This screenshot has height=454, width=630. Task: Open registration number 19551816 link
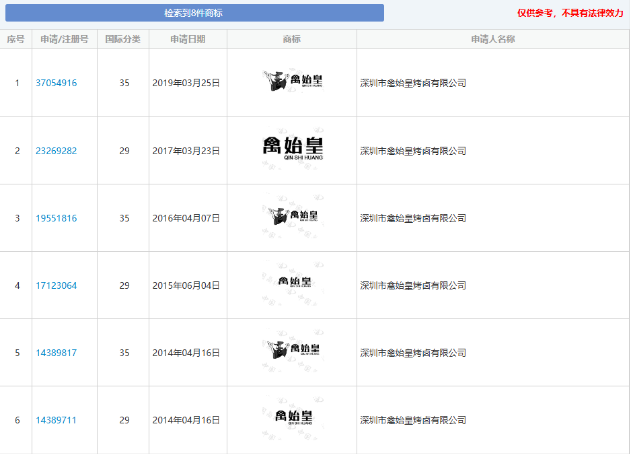click(x=56, y=218)
